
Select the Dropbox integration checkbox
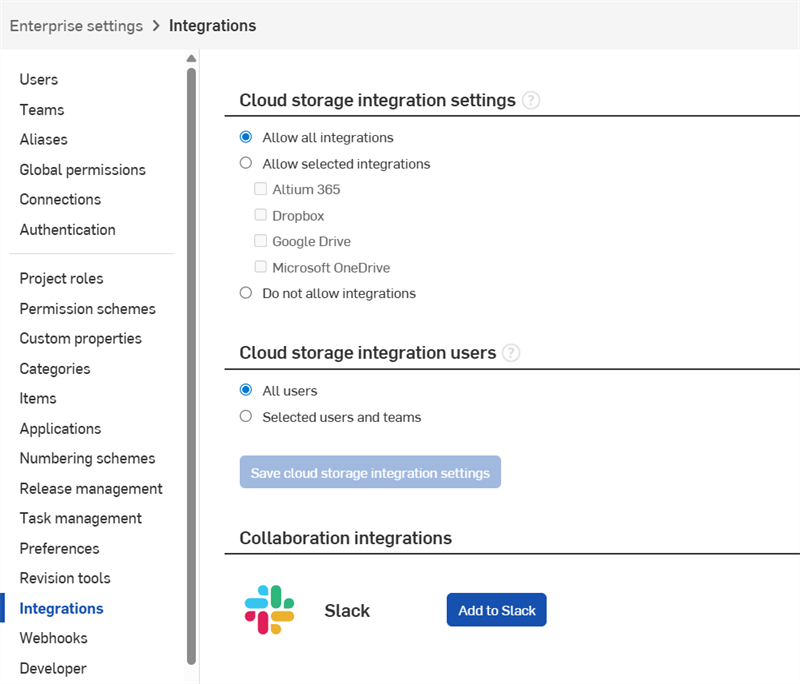click(x=261, y=215)
